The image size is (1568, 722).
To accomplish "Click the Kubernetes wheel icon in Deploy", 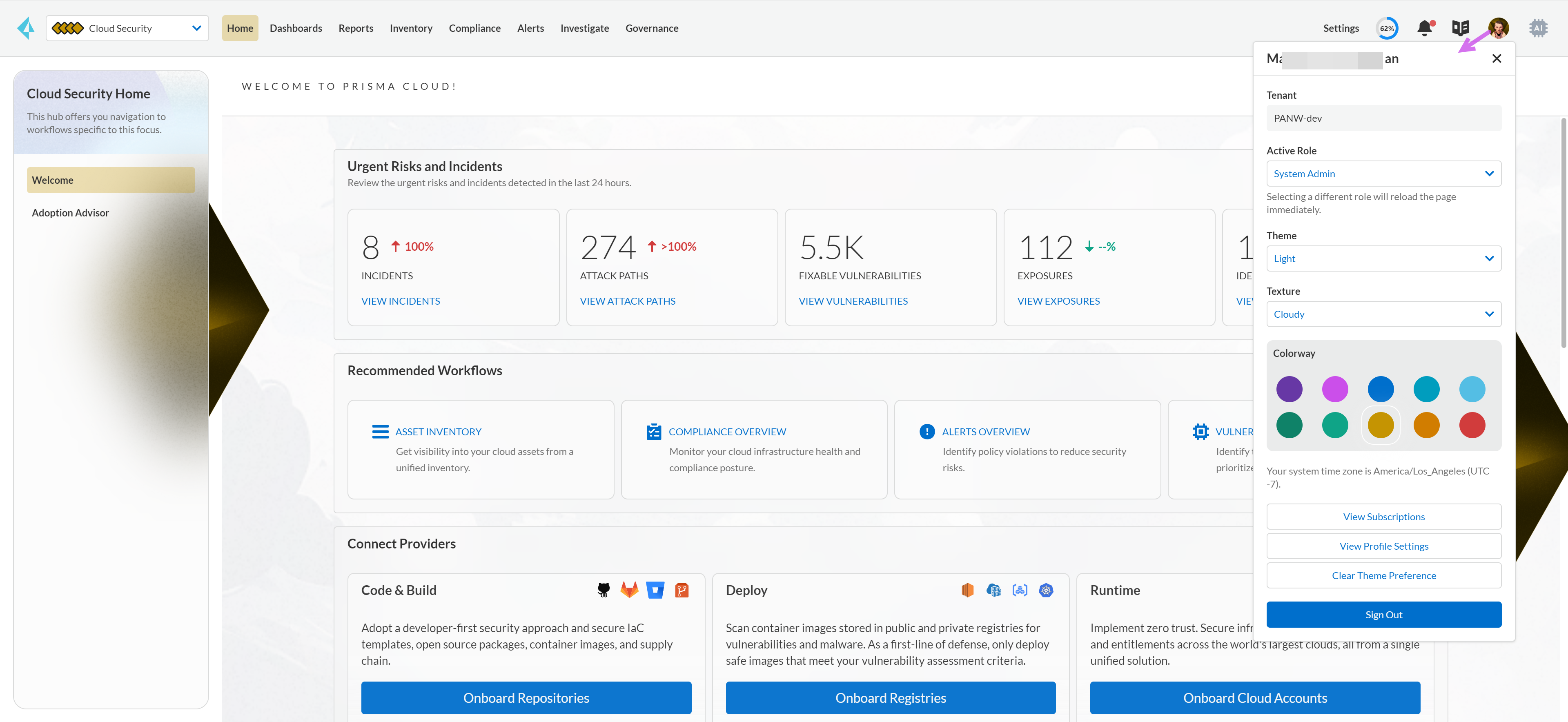I will (x=1046, y=590).
